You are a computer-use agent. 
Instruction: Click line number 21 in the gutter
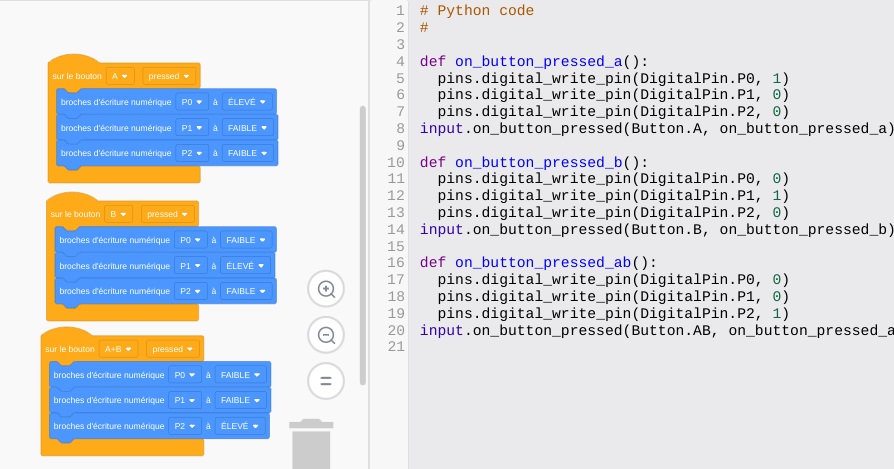[x=396, y=347]
